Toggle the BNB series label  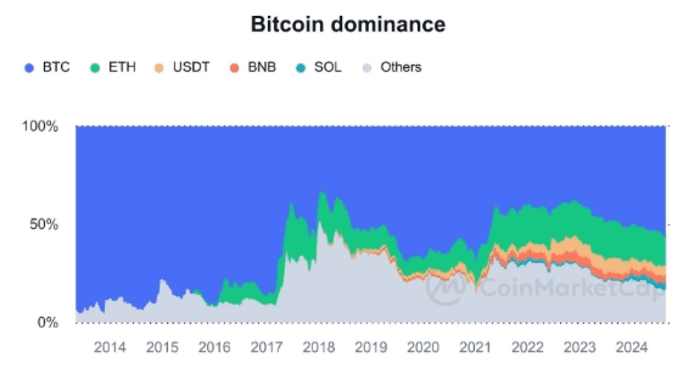coord(262,67)
